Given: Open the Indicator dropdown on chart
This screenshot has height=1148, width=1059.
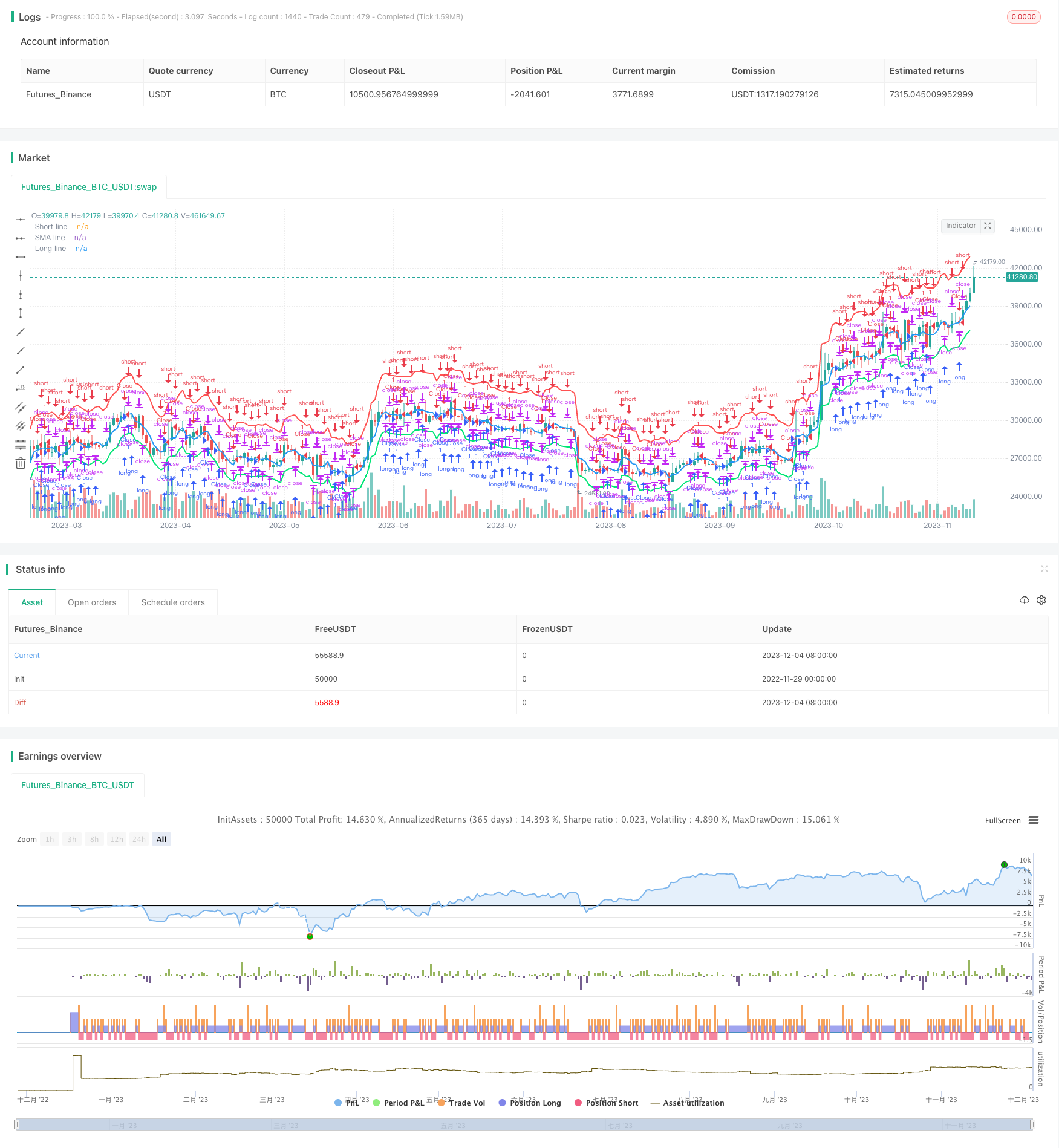Looking at the screenshot, I should point(960,226).
